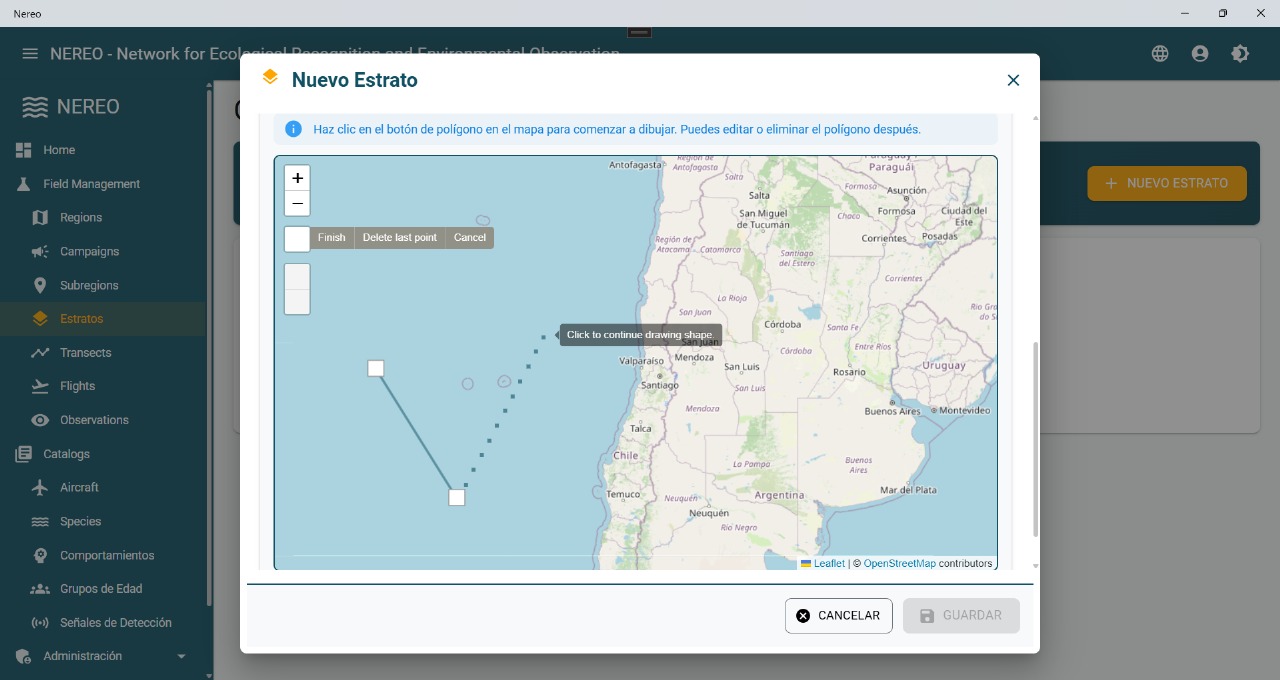Viewport: 1280px width, 680px height.
Task: Click Delete last point
Action: [399, 238]
